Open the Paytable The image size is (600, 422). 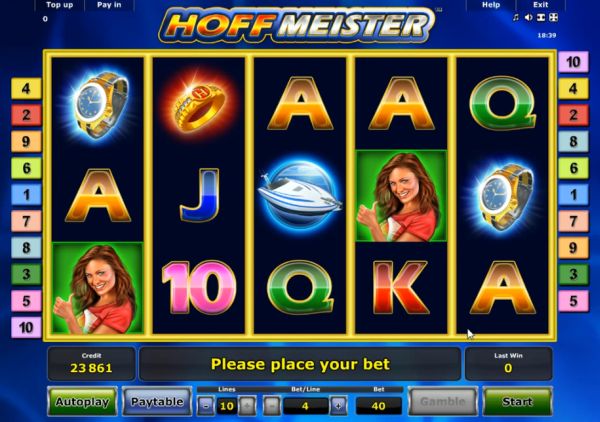157,402
